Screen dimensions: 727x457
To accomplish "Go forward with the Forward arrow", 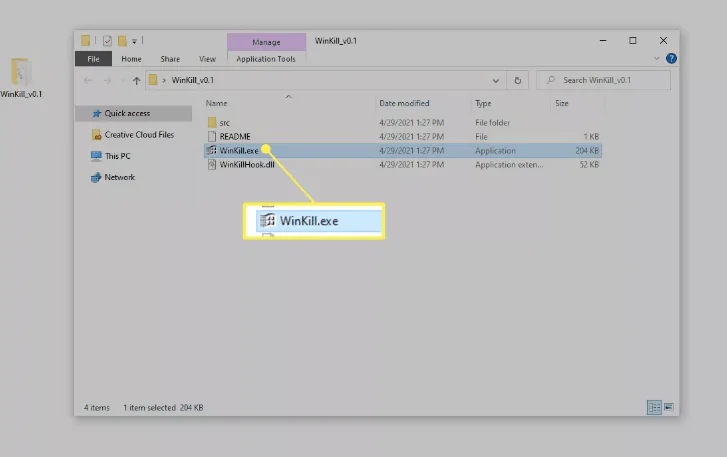I will point(107,81).
